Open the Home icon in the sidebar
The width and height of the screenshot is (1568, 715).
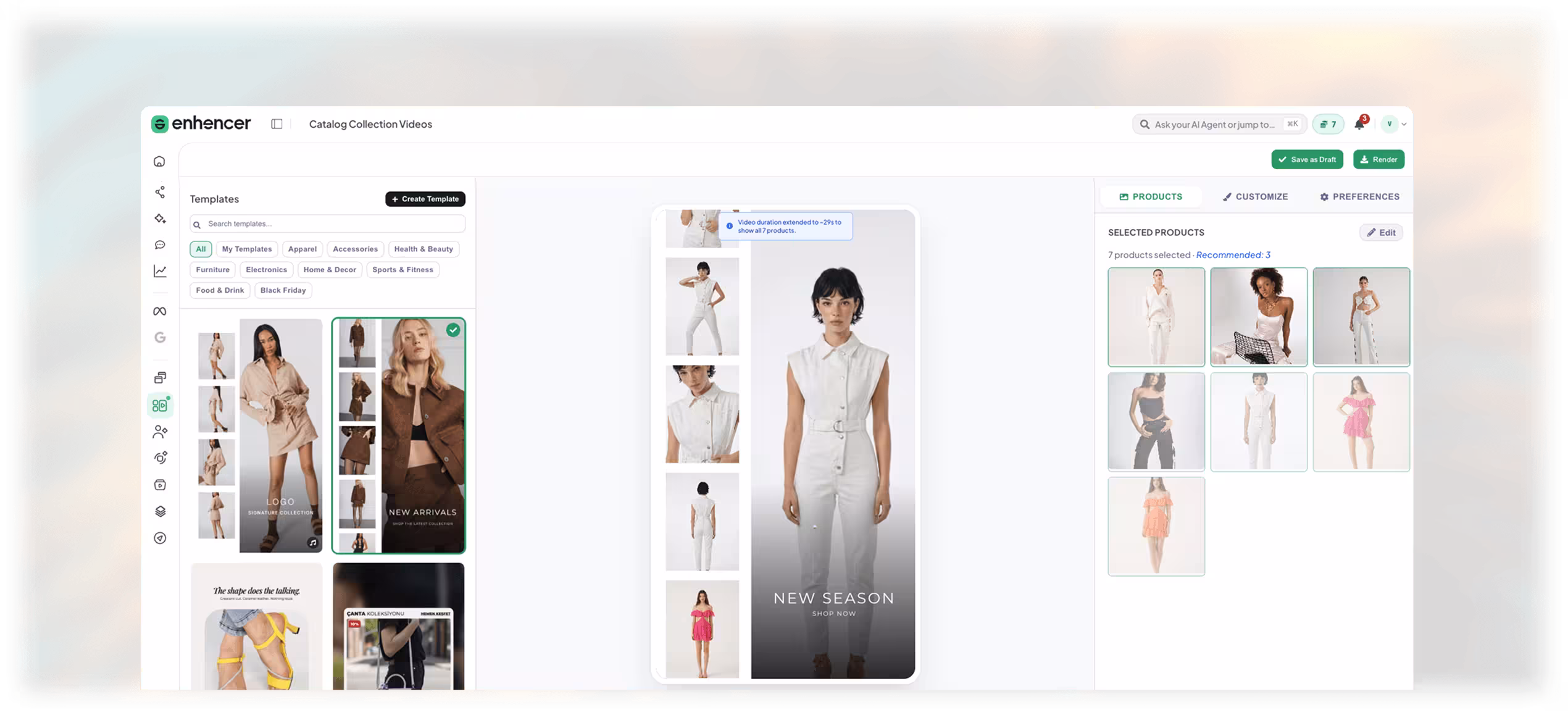coord(159,161)
